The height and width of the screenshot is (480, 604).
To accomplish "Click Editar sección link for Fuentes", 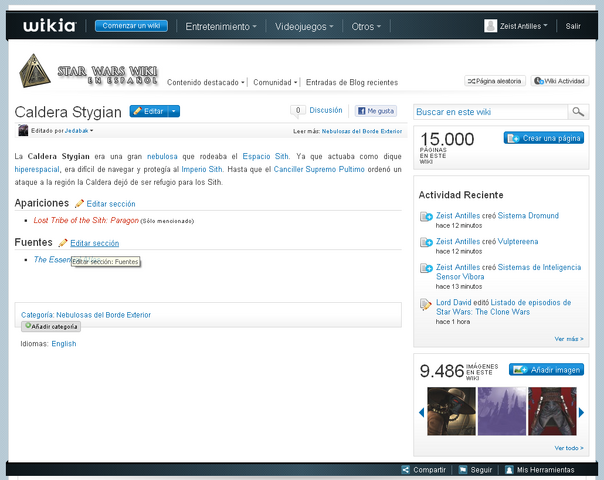I will (94, 243).
